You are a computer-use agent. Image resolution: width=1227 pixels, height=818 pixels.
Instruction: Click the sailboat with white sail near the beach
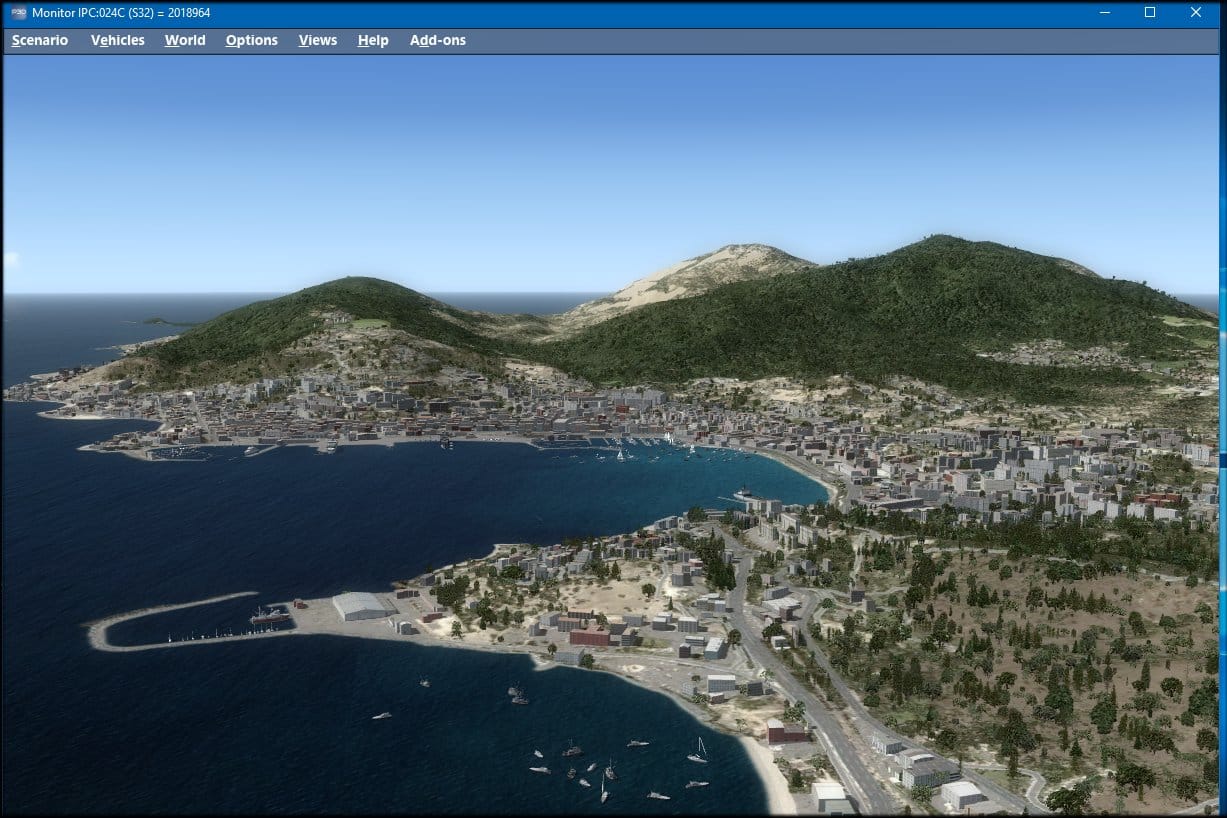[x=699, y=750]
